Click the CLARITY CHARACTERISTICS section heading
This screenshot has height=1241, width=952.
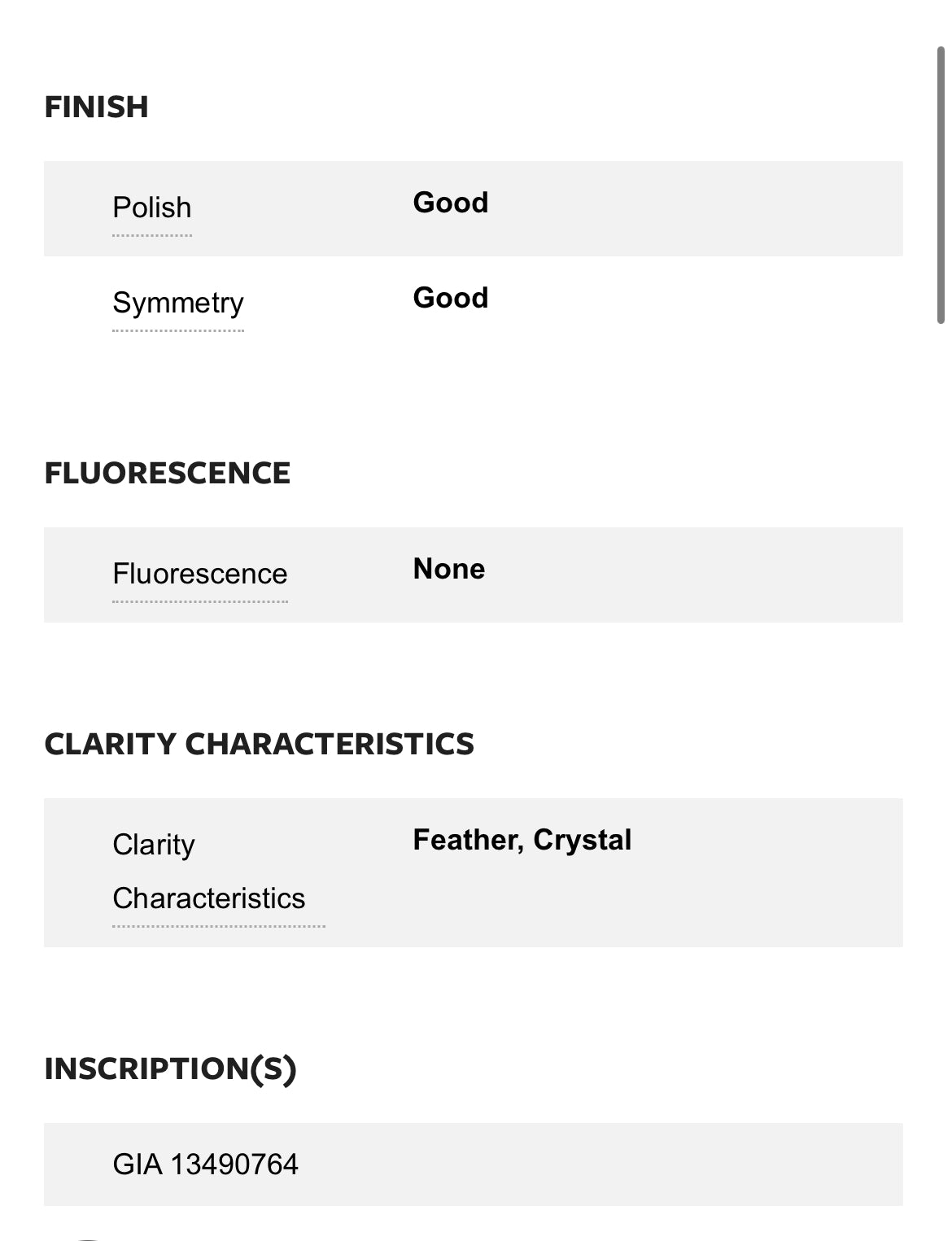259,745
